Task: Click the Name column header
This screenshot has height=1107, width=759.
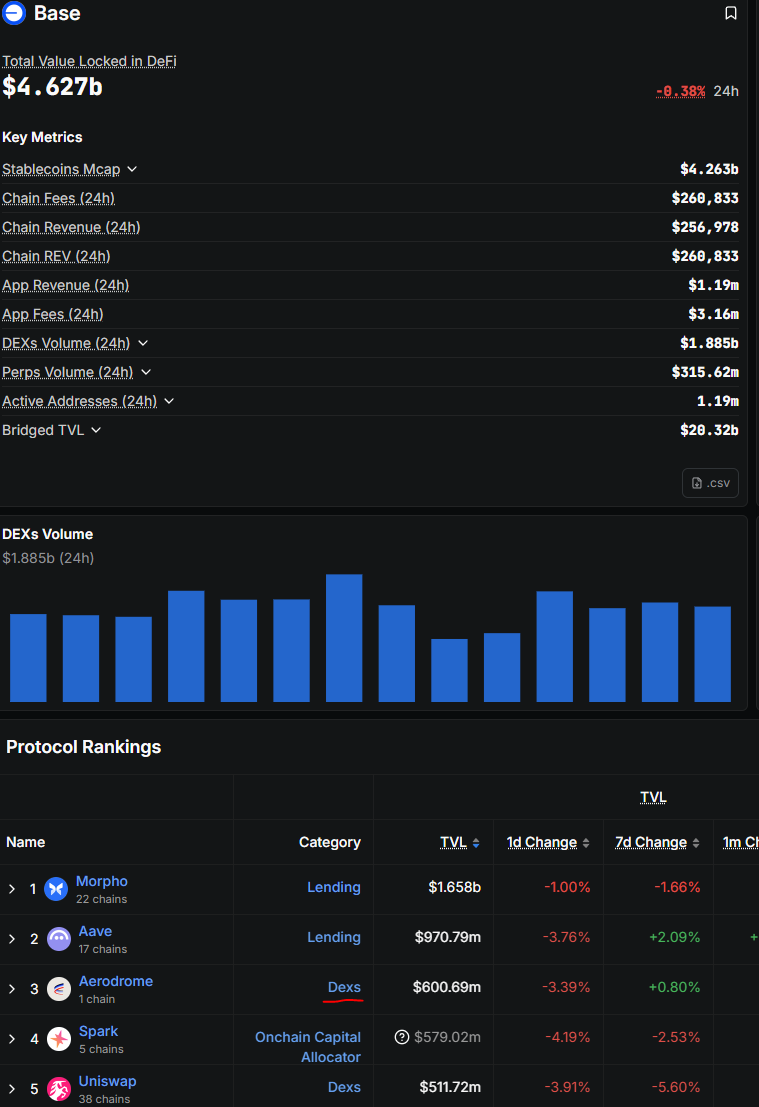Action: (25, 842)
